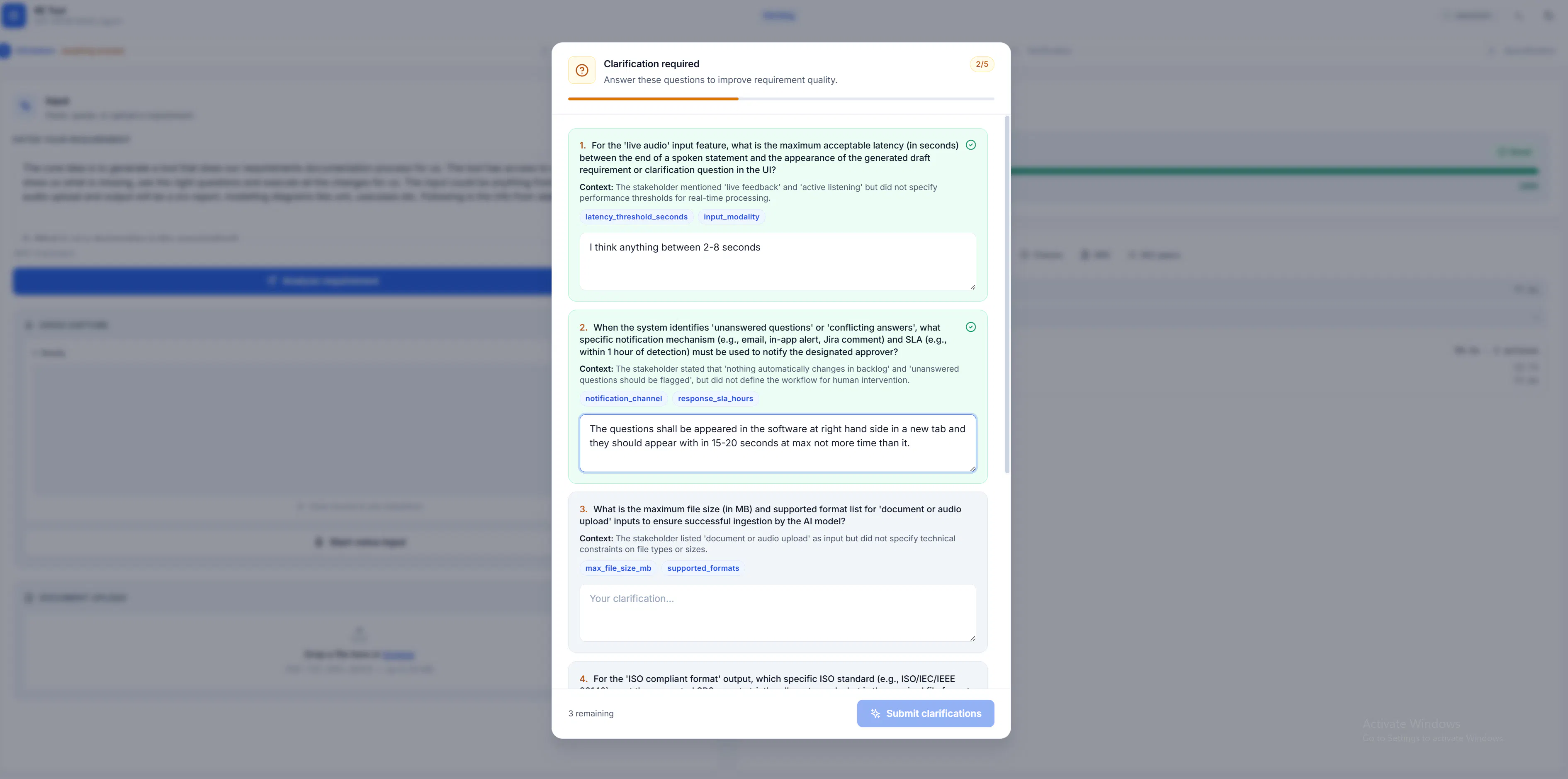Screen dimensions: 1568x779
Task: Click the 2/5 progress badge
Action: click(981, 64)
